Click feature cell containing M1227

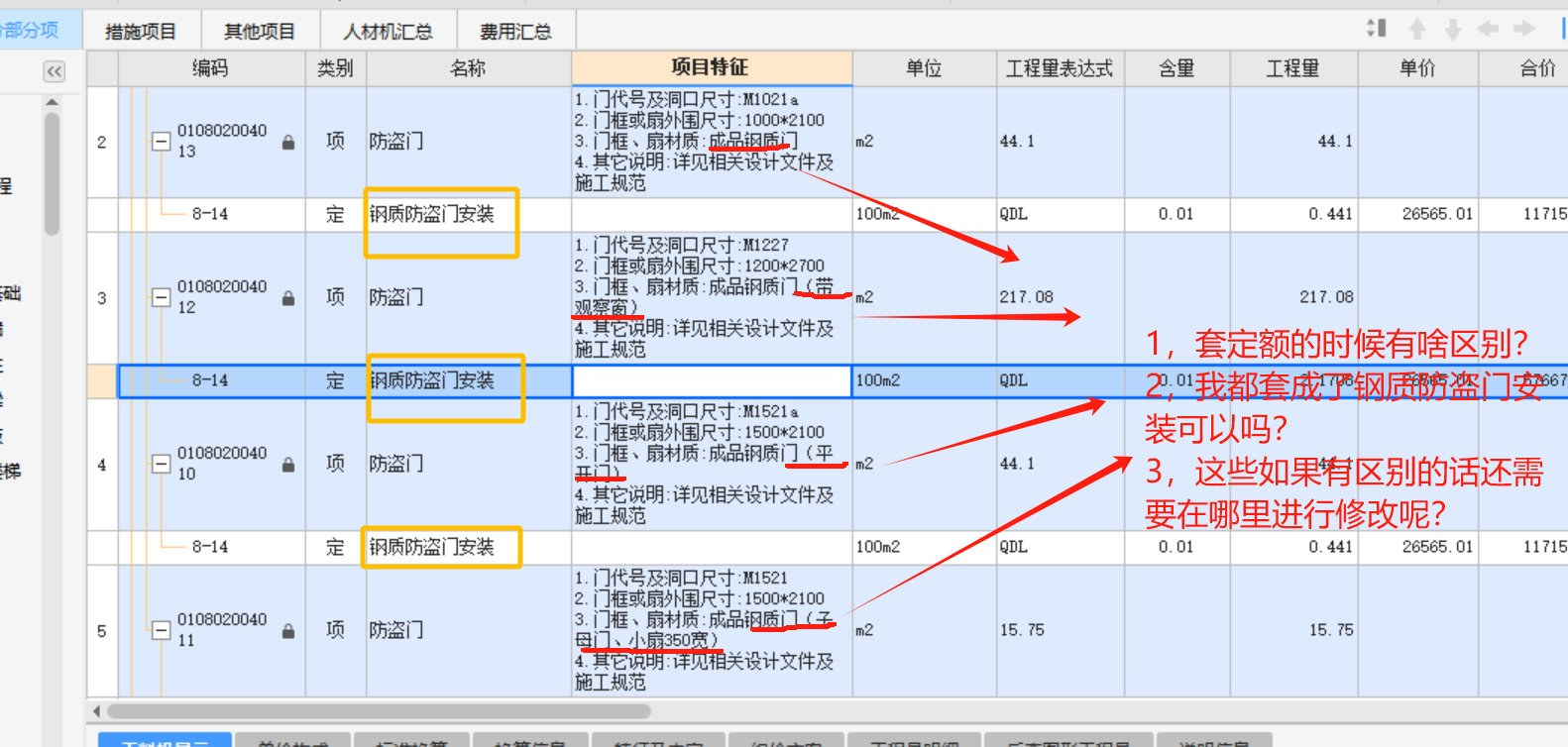point(712,297)
